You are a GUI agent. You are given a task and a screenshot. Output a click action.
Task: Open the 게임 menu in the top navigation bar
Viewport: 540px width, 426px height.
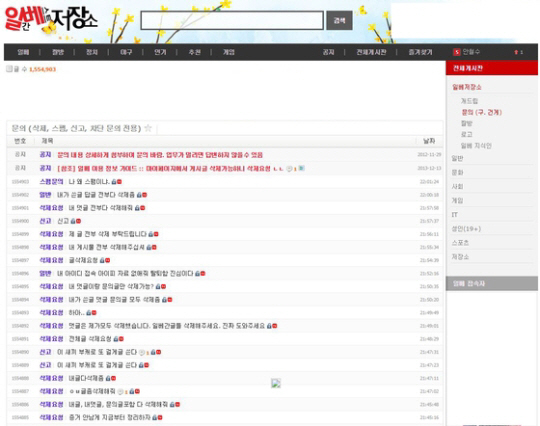228,52
